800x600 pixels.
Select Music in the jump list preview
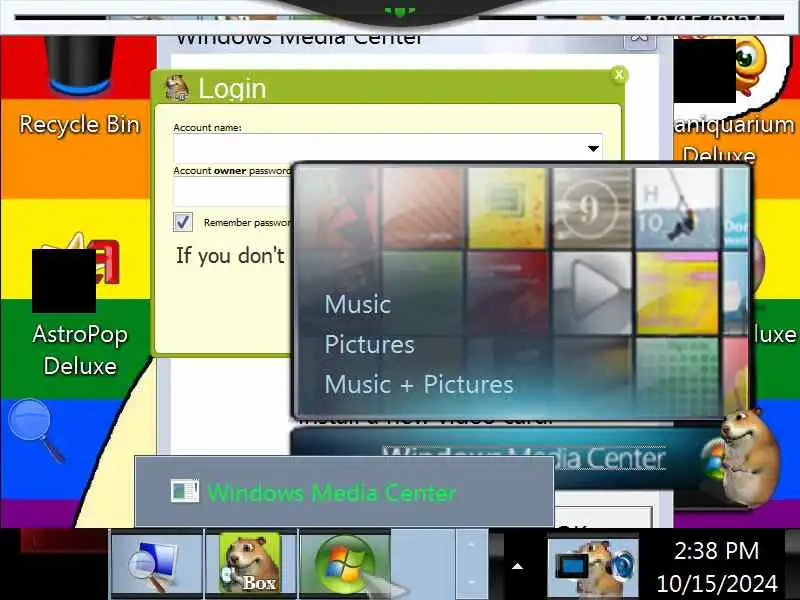pos(358,305)
